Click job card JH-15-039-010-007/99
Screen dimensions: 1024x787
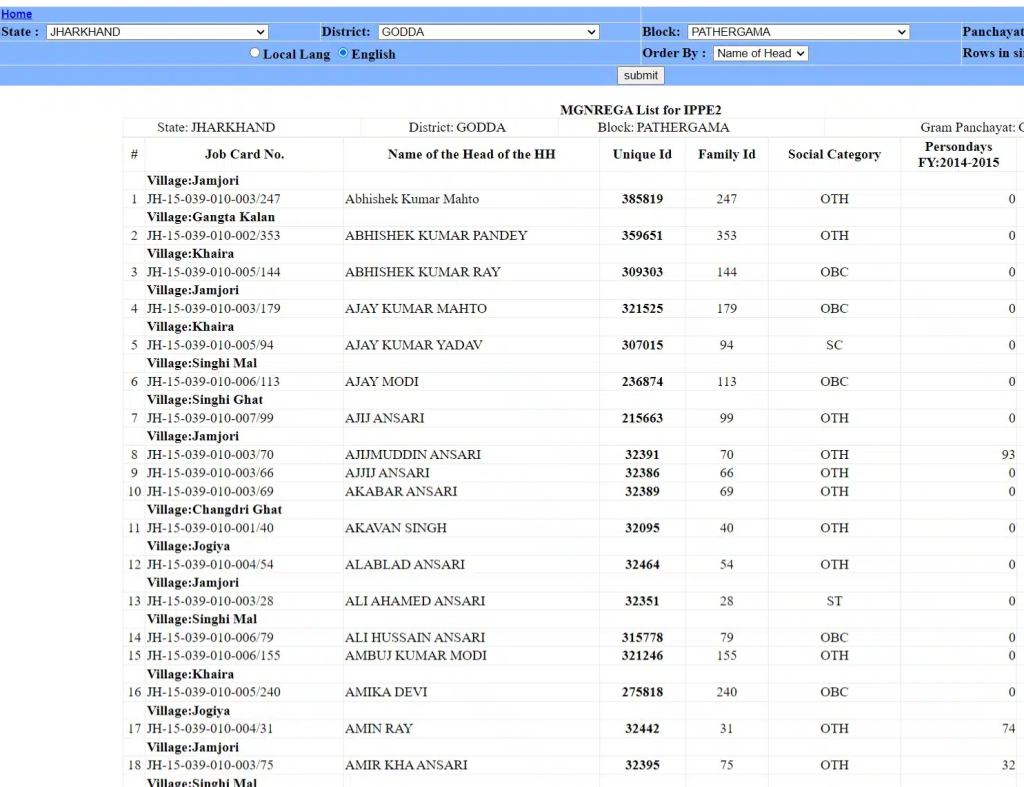click(210, 419)
